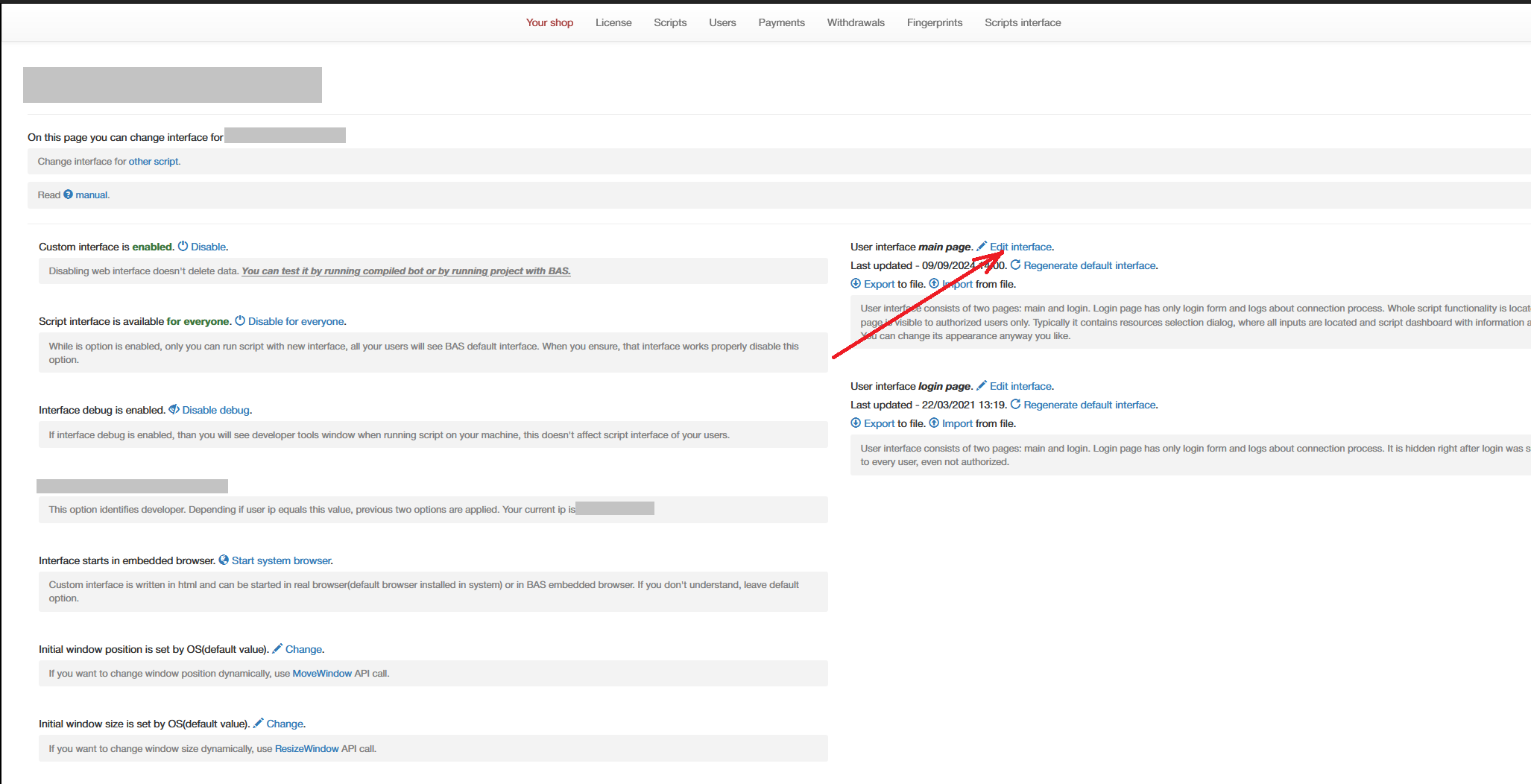The width and height of the screenshot is (1531, 784).
Task: Disable the custom interface
Action: 208,247
